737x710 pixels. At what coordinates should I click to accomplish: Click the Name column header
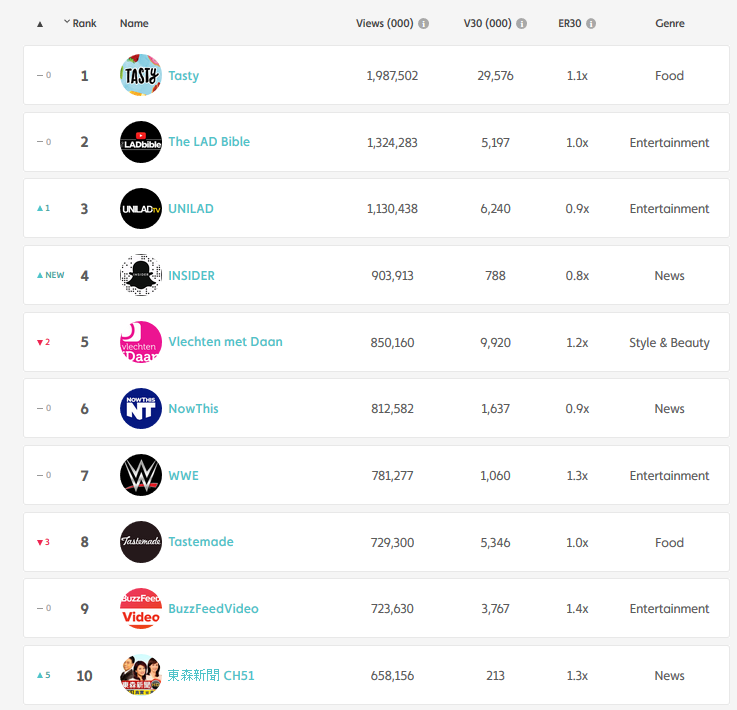tap(134, 23)
